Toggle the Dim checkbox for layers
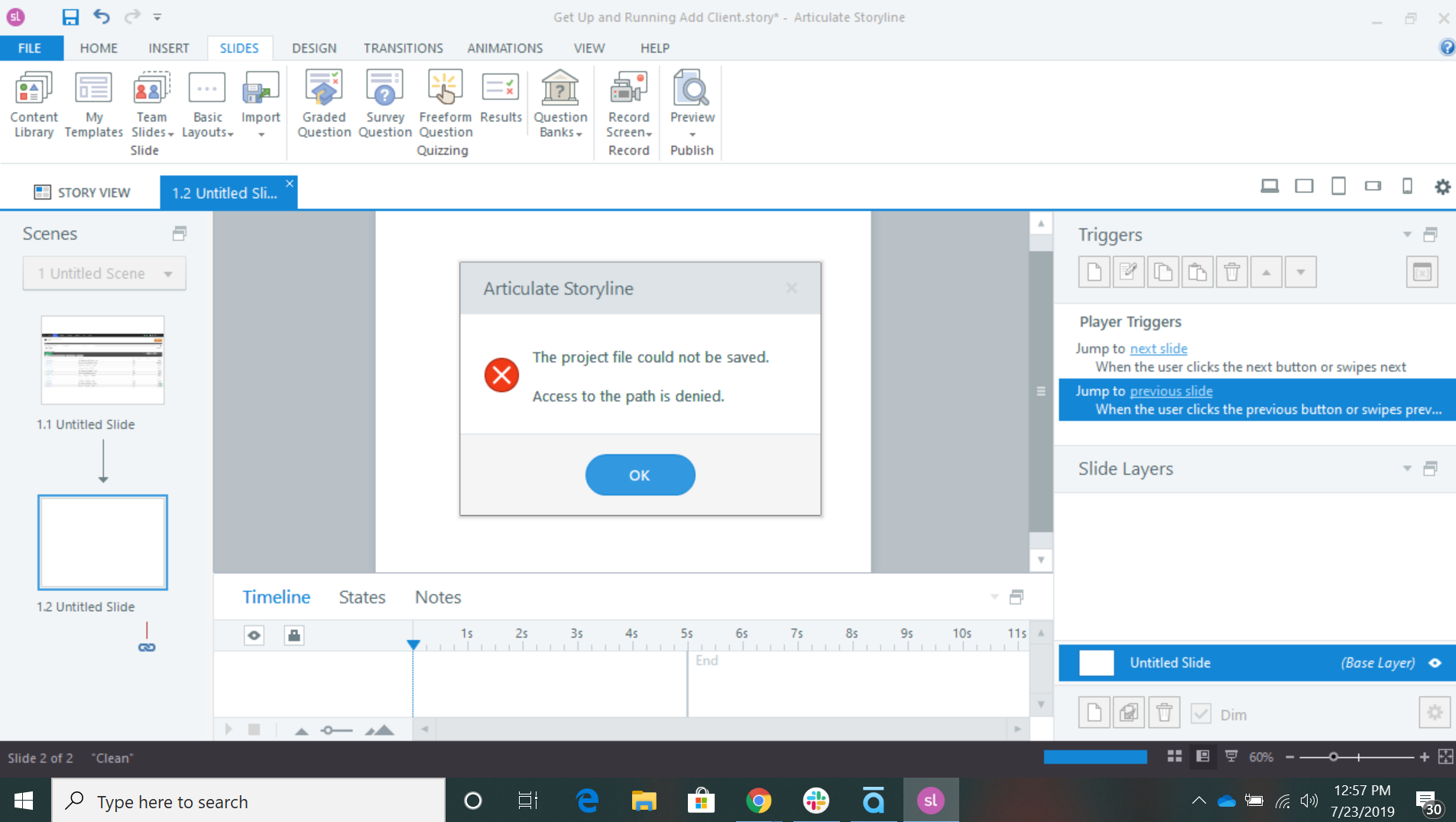This screenshot has height=822, width=1456. (x=1201, y=714)
